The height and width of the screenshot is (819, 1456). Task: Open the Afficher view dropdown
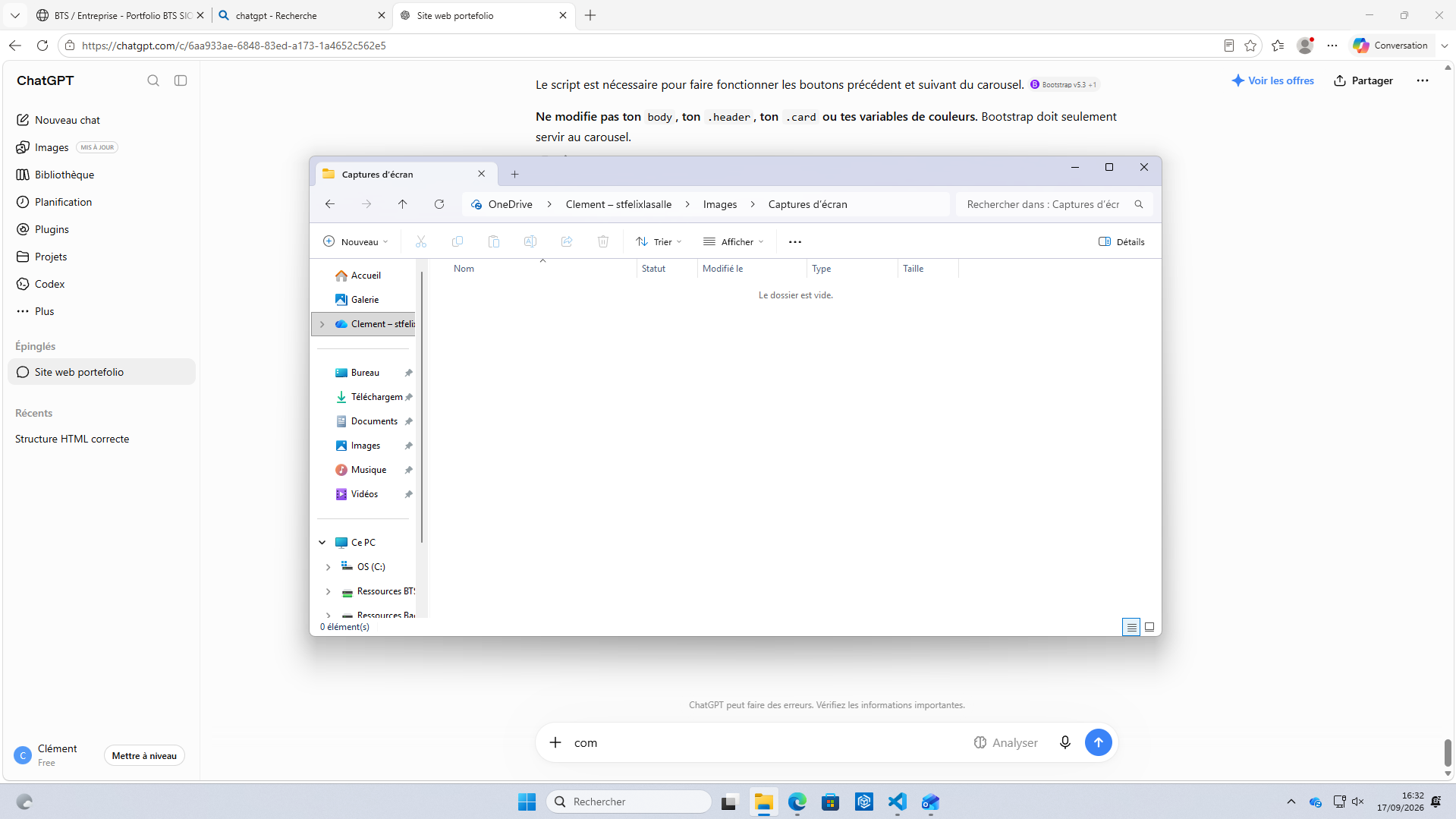click(734, 241)
